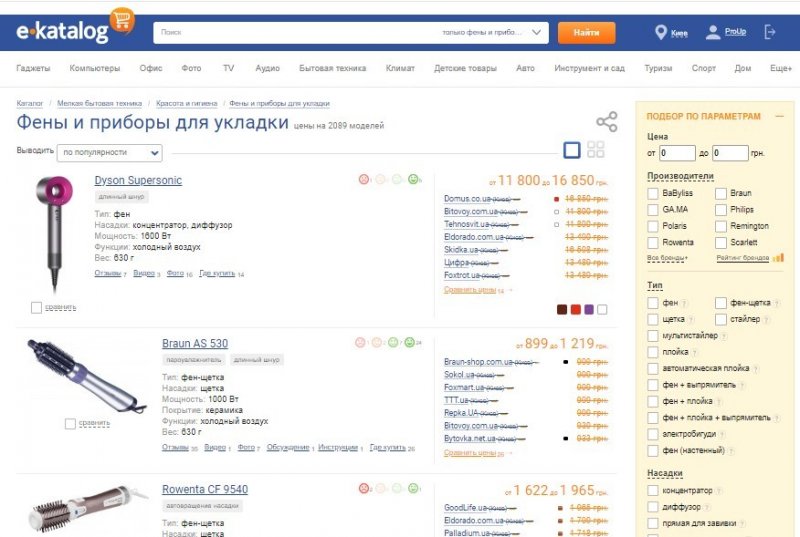Open Отзывы reviews link for Dyson

coord(108,273)
